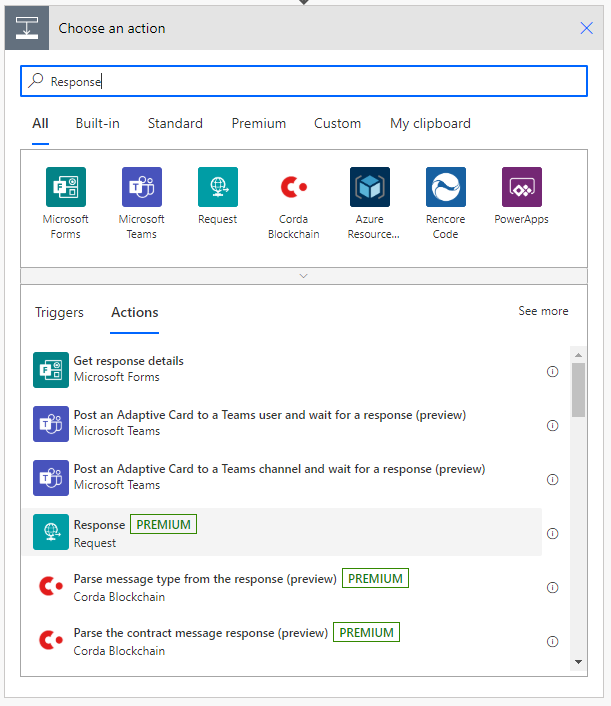Image resolution: width=611 pixels, height=706 pixels.
Task: Select the Microsoft Teams connector icon
Action: [x=142, y=187]
